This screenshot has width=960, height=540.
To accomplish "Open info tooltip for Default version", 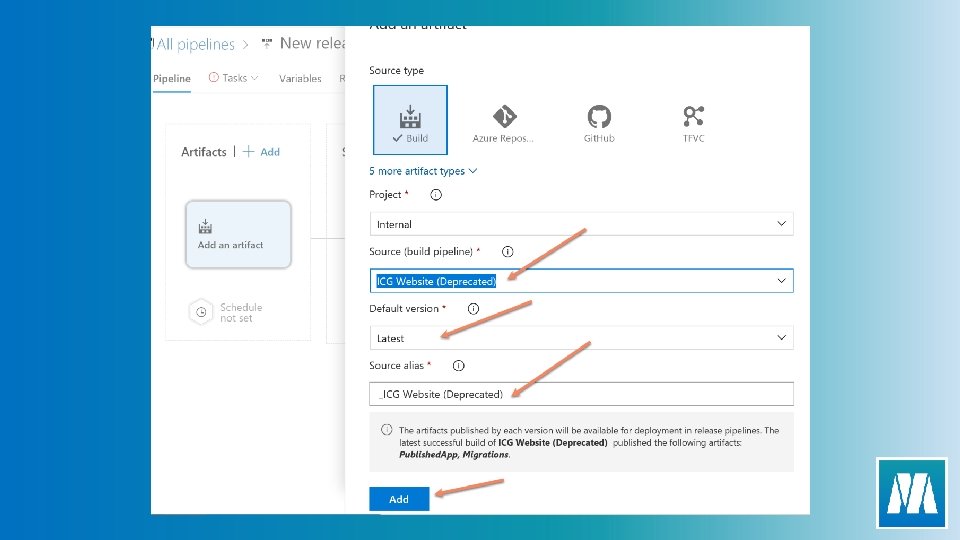I will tap(473, 309).
